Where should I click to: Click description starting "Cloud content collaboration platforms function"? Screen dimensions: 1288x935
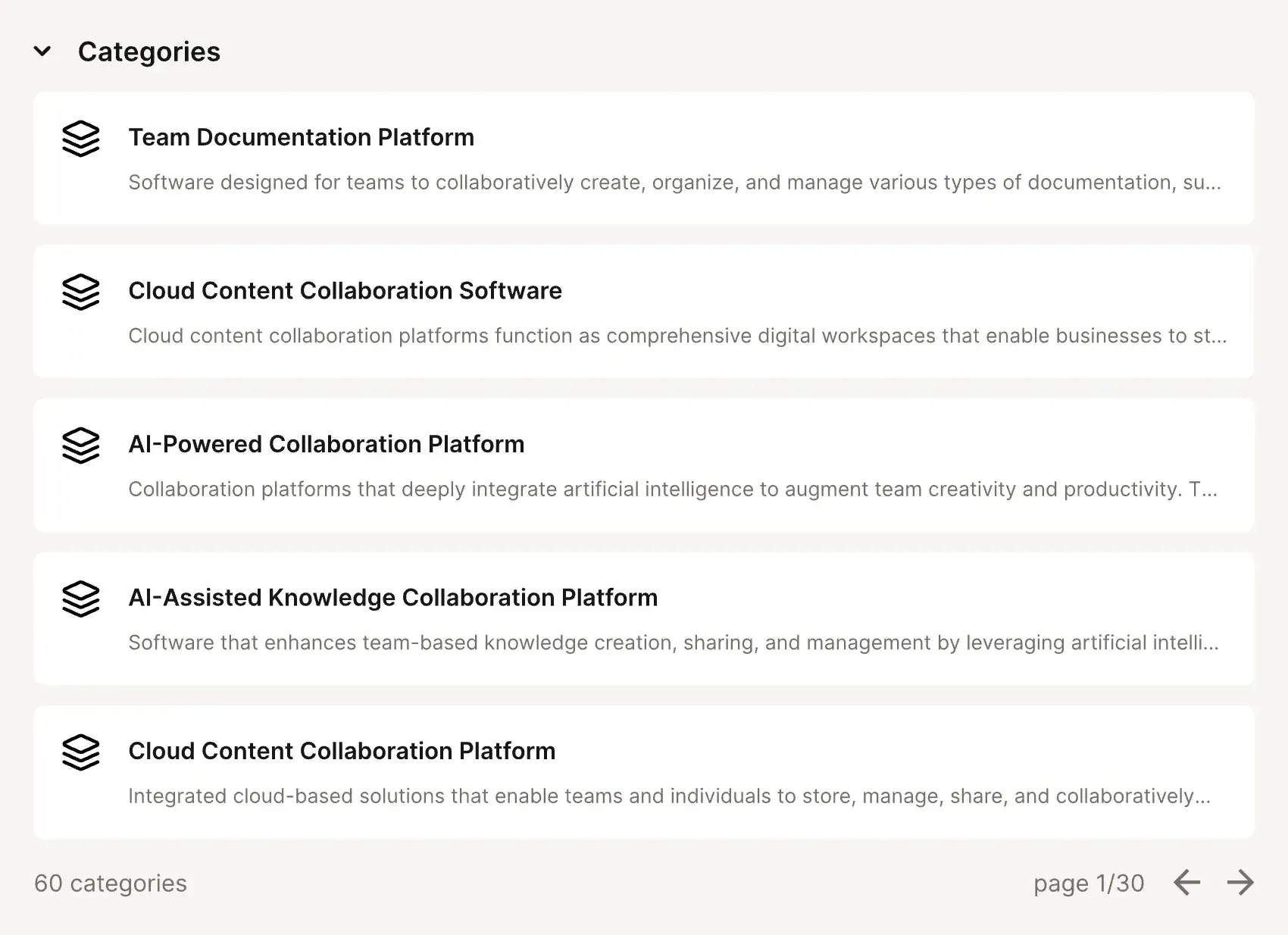677,336
